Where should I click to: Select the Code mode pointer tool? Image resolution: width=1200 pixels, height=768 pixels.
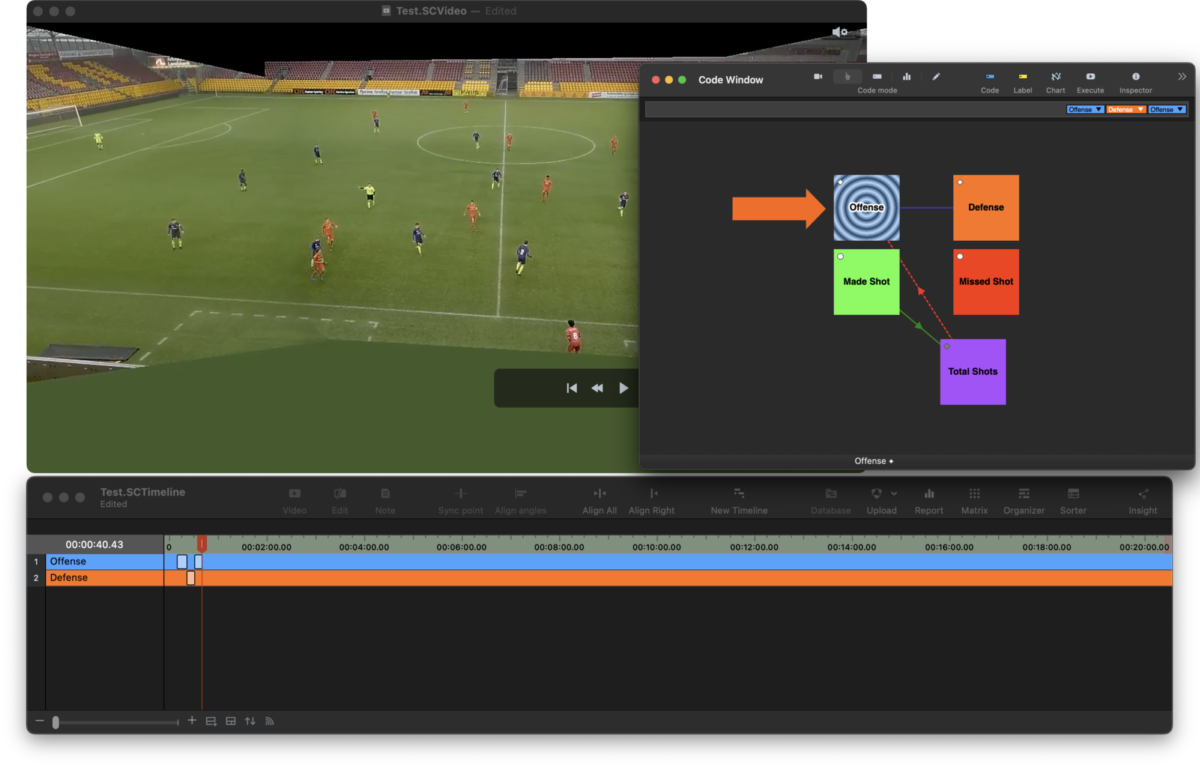[x=848, y=75]
